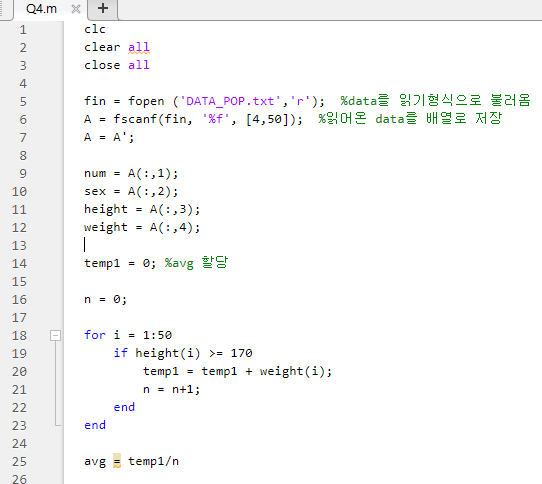The image size is (542, 484).
Task: Click the temp1/n expression on line 25
Action: tap(153, 461)
